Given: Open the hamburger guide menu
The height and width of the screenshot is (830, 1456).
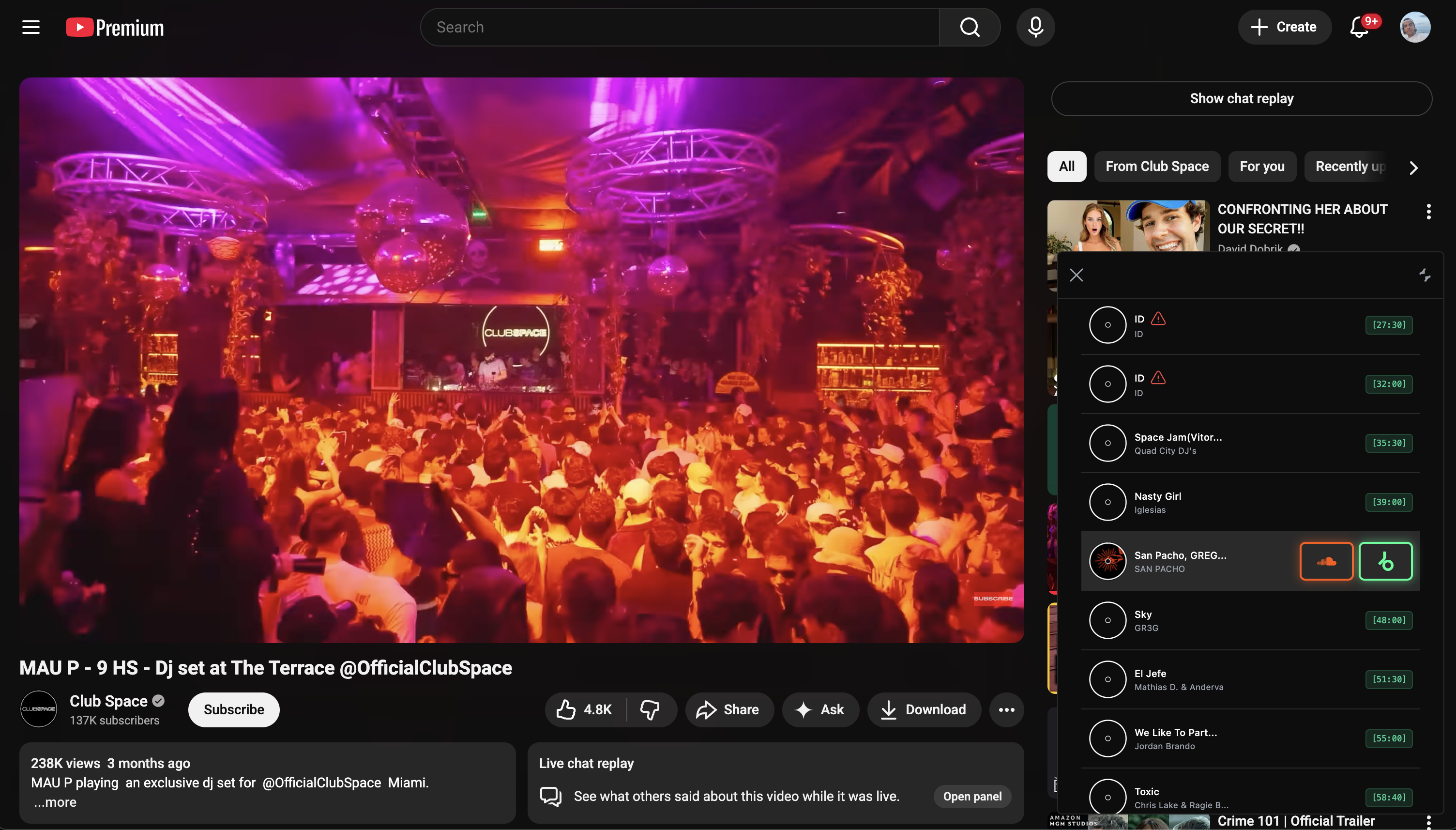Looking at the screenshot, I should pos(31,27).
